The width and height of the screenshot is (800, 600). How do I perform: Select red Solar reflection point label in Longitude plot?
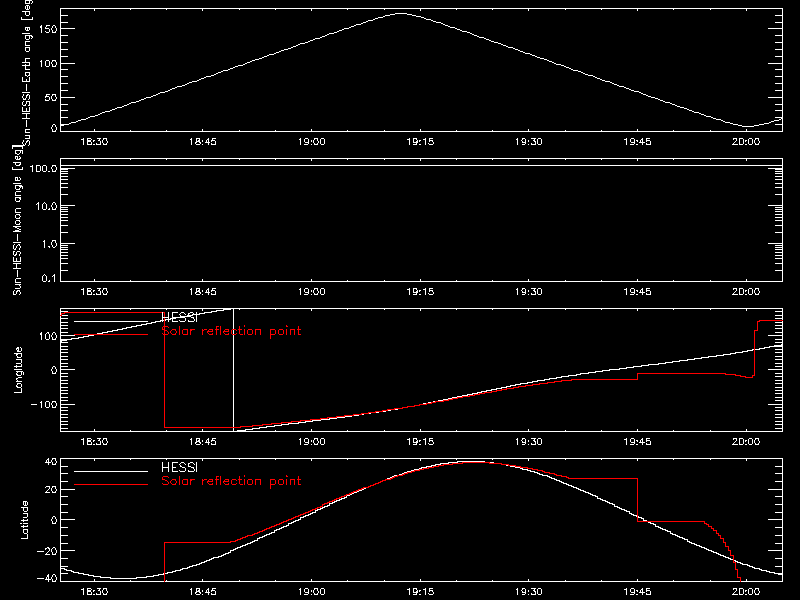point(231,331)
